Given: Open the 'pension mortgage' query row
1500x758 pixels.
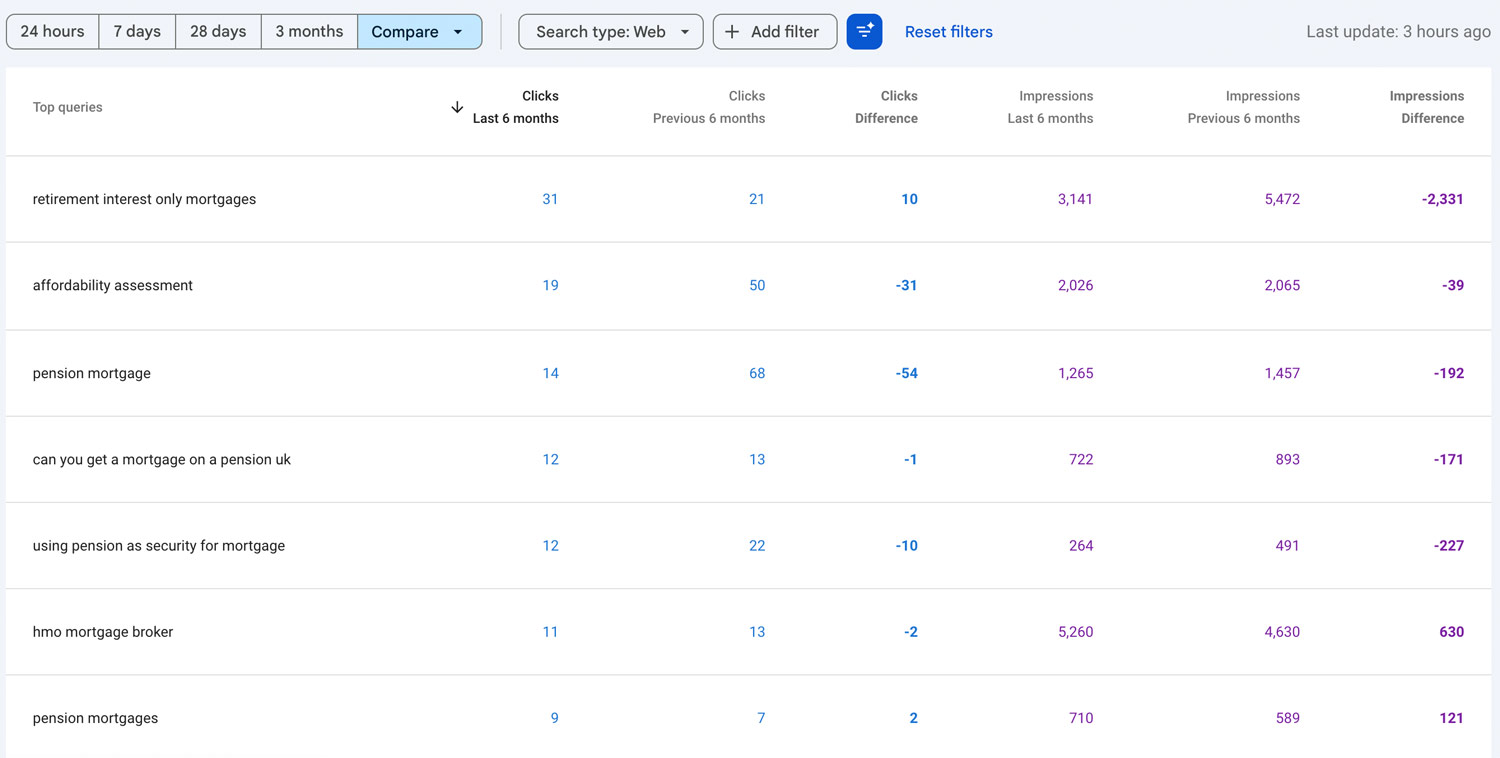Looking at the screenshot, I should click(748, 373).
